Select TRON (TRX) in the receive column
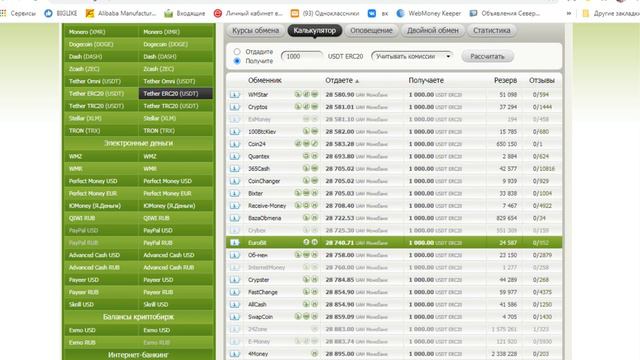Screen dimensions: 640x360 [176, 131]
